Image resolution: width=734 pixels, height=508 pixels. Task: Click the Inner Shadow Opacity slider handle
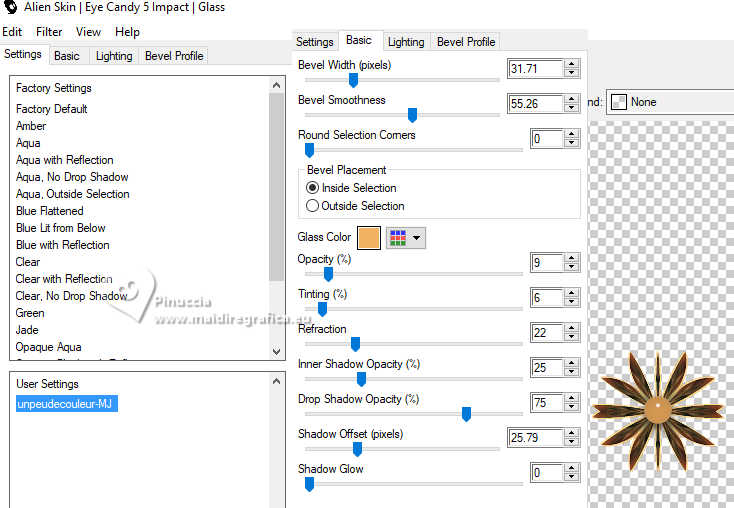361,379
